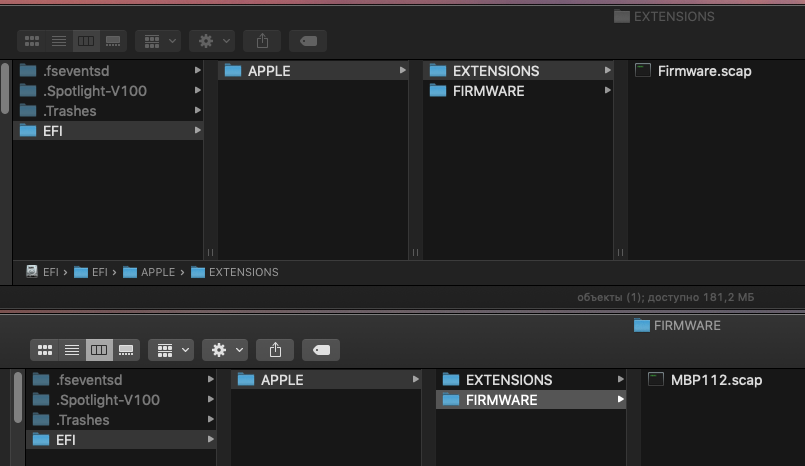Select APPLE folder in upper window
Image resolution: width=805 pixels, height=466 pixels.
tap(313, 70)
